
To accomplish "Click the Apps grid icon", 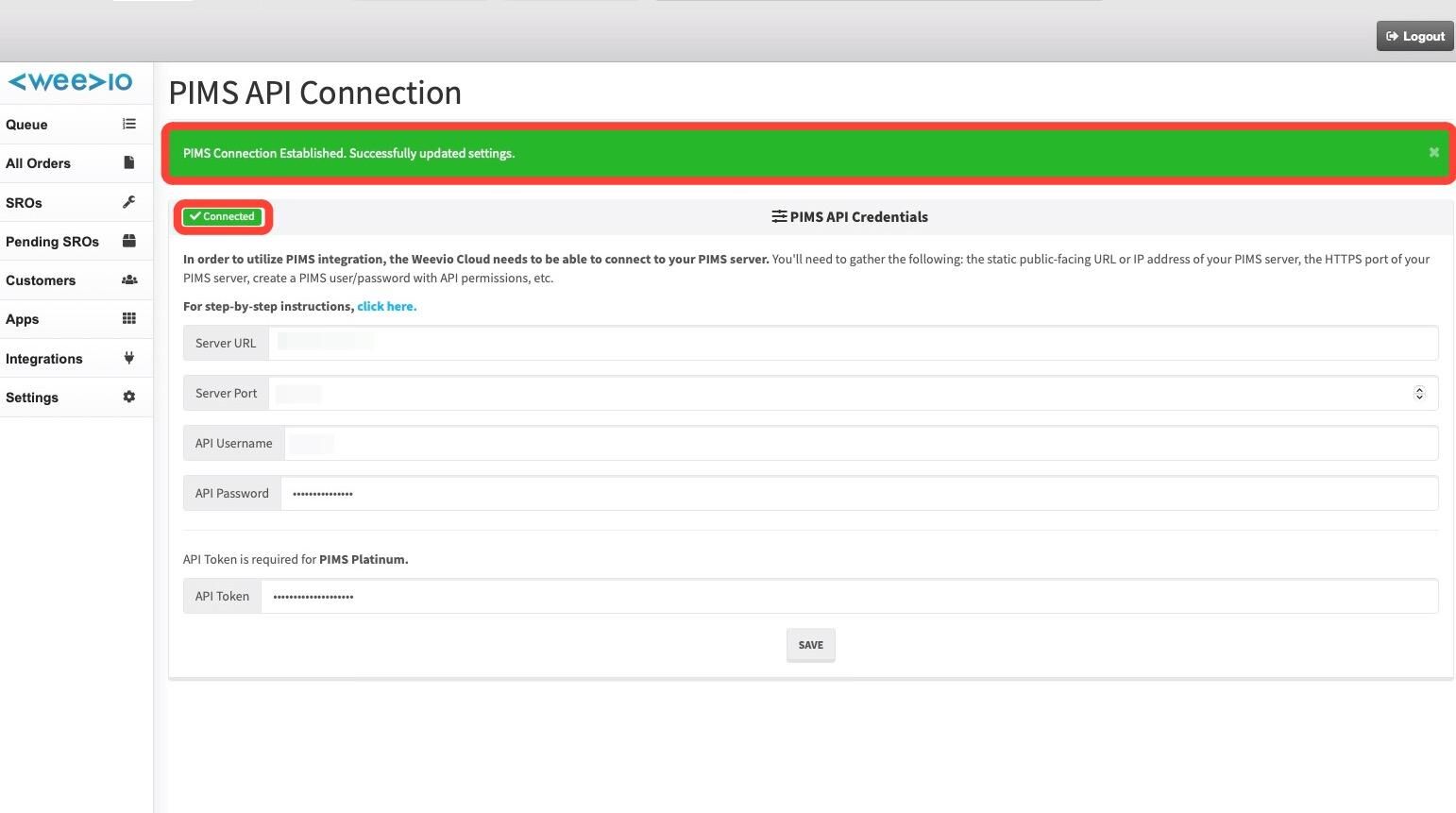I will [129, 318].
